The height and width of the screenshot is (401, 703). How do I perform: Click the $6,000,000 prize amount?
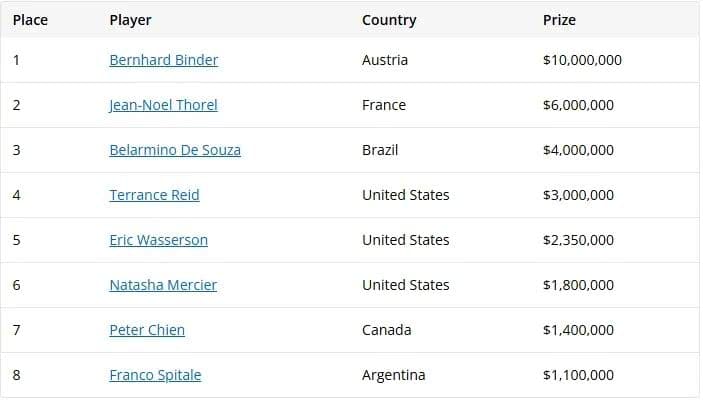[x=578, y=105]
